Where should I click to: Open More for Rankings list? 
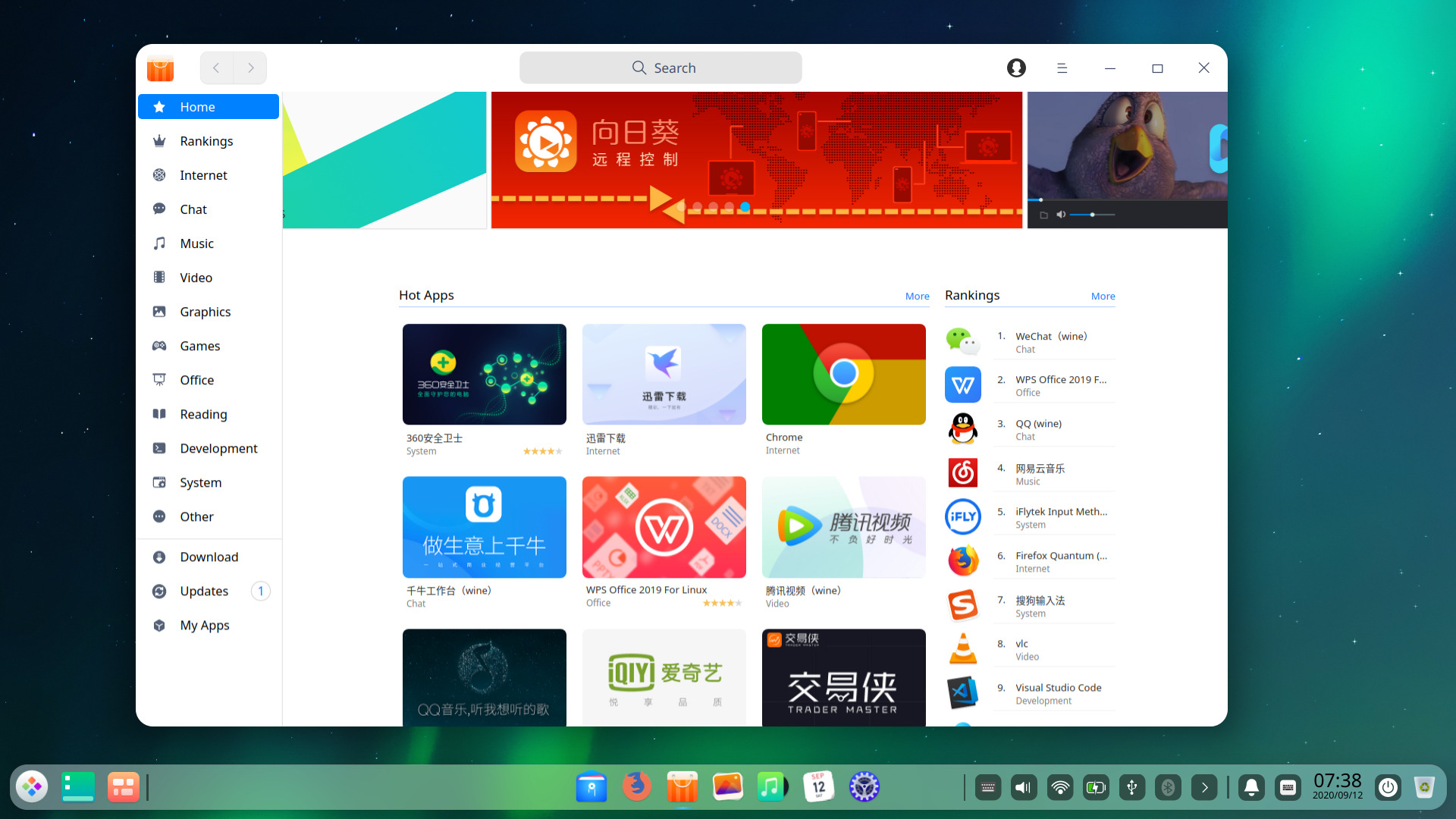(1103, 296)
